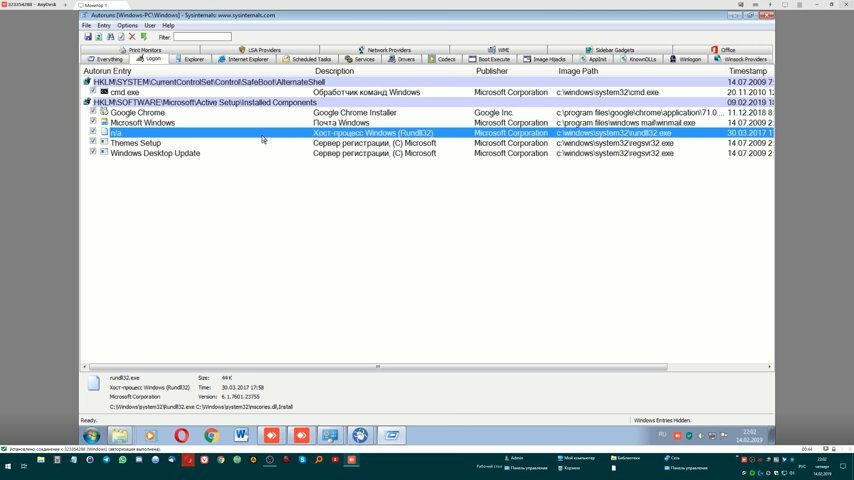Open the Help menu
This screenshot has height=480, width=854.
click(168, 26)
